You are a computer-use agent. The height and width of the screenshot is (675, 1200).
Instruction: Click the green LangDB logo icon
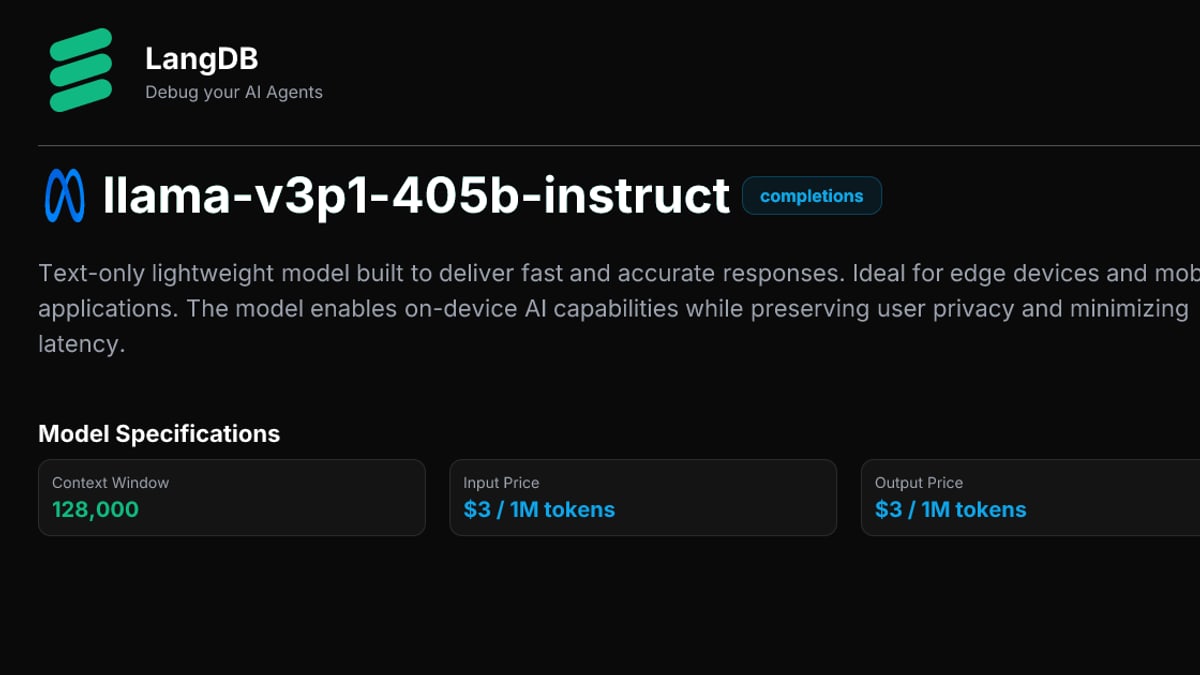(81, 70)
